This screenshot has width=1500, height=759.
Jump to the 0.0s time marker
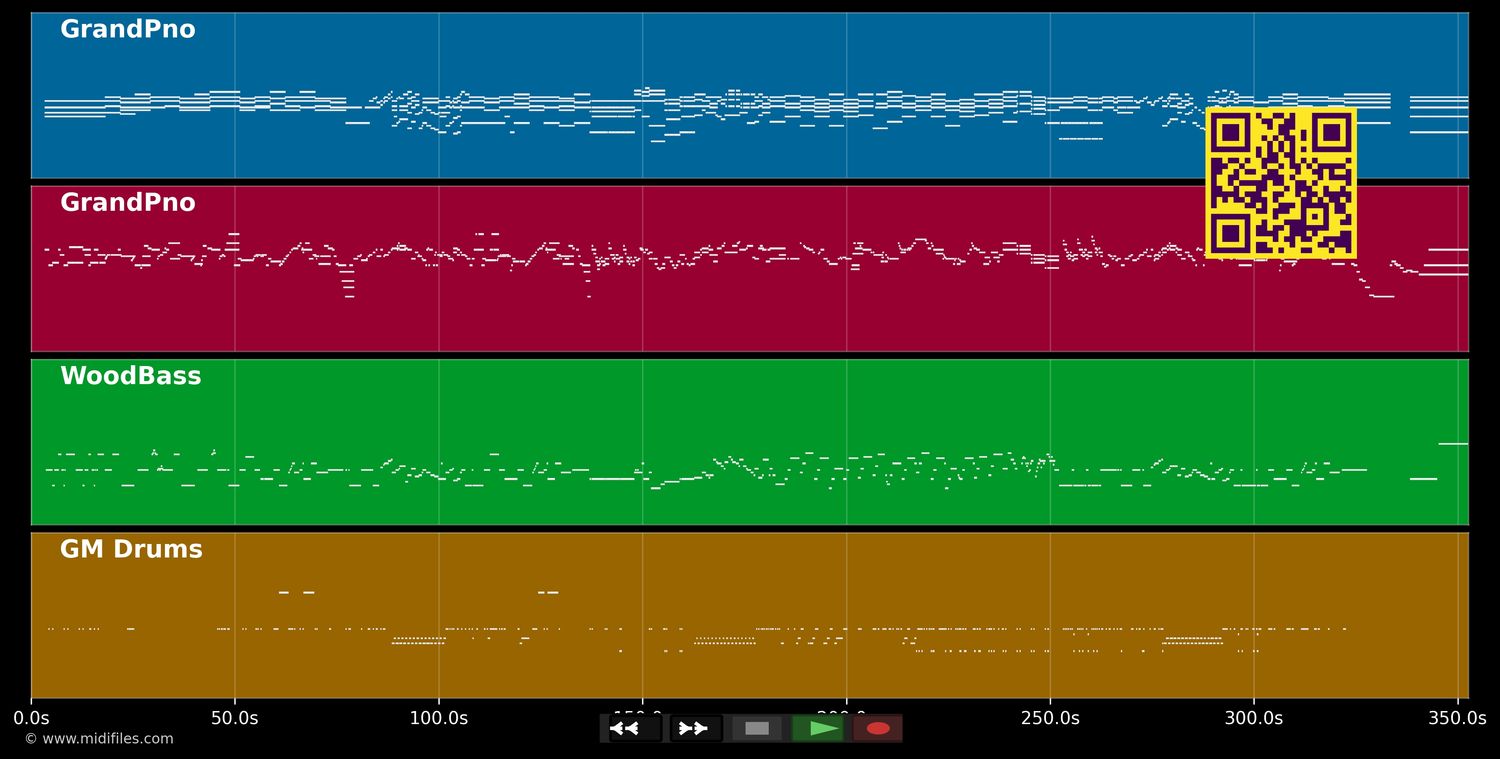click(x=32, y=718)
